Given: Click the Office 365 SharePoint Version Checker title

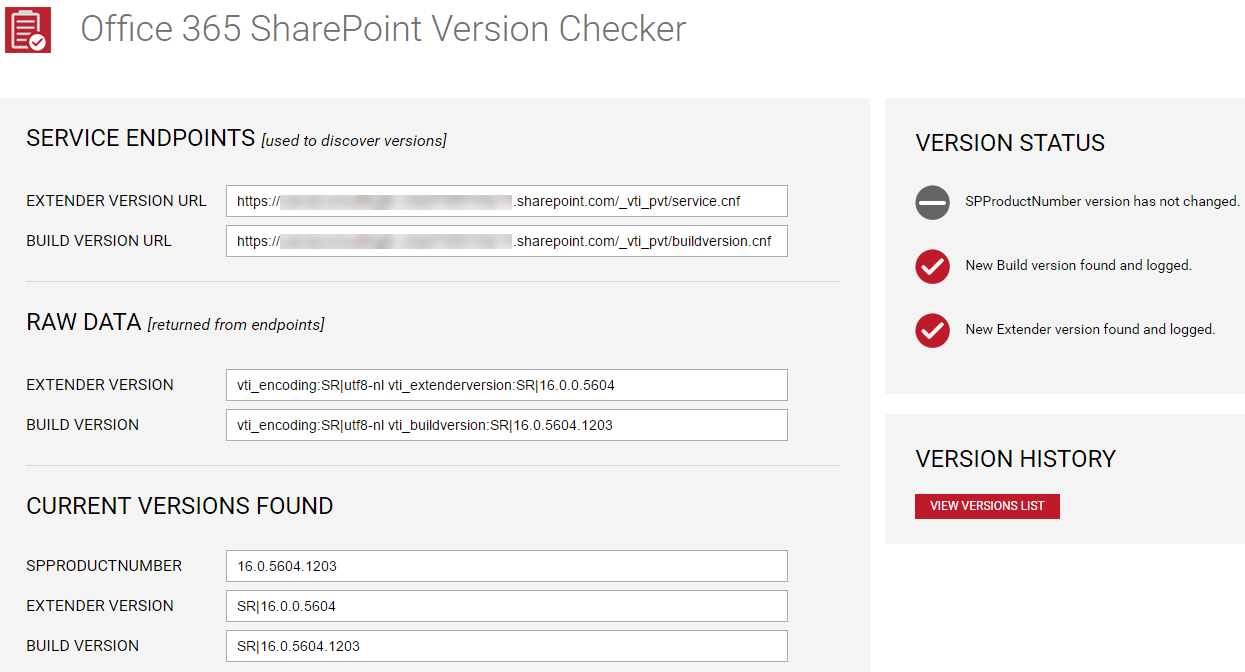Looking at the screenshot, I should pyautogui.click(x=383, y=29).
